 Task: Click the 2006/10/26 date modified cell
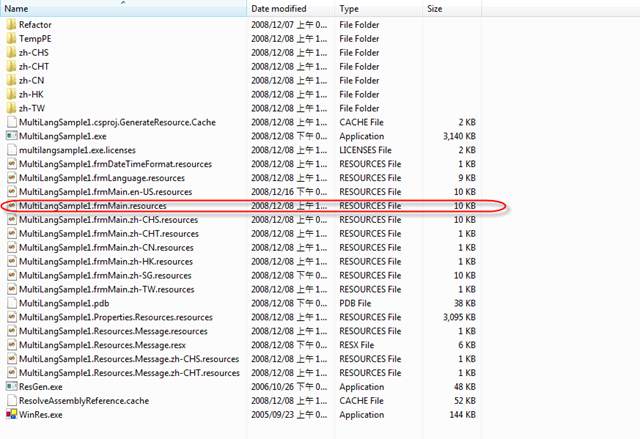(x=289, y=386)
